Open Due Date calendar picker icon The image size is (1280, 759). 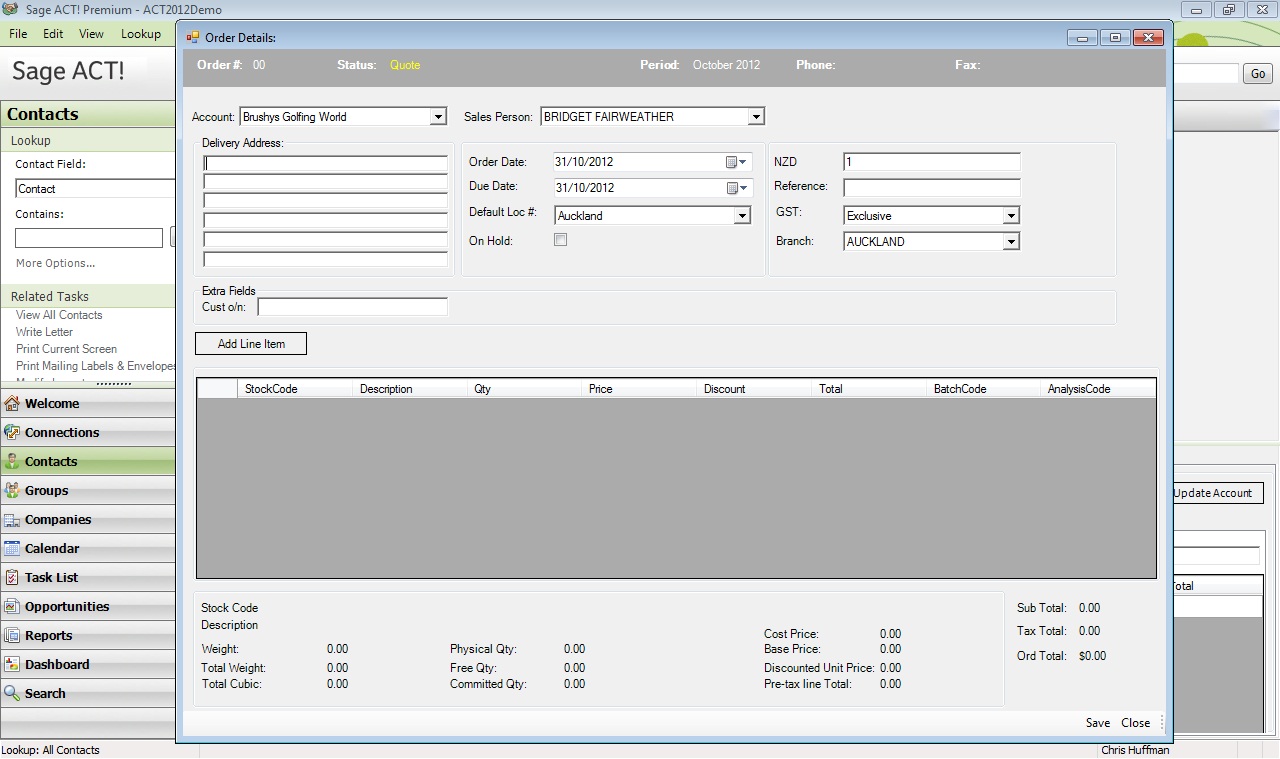click(736, 188)
